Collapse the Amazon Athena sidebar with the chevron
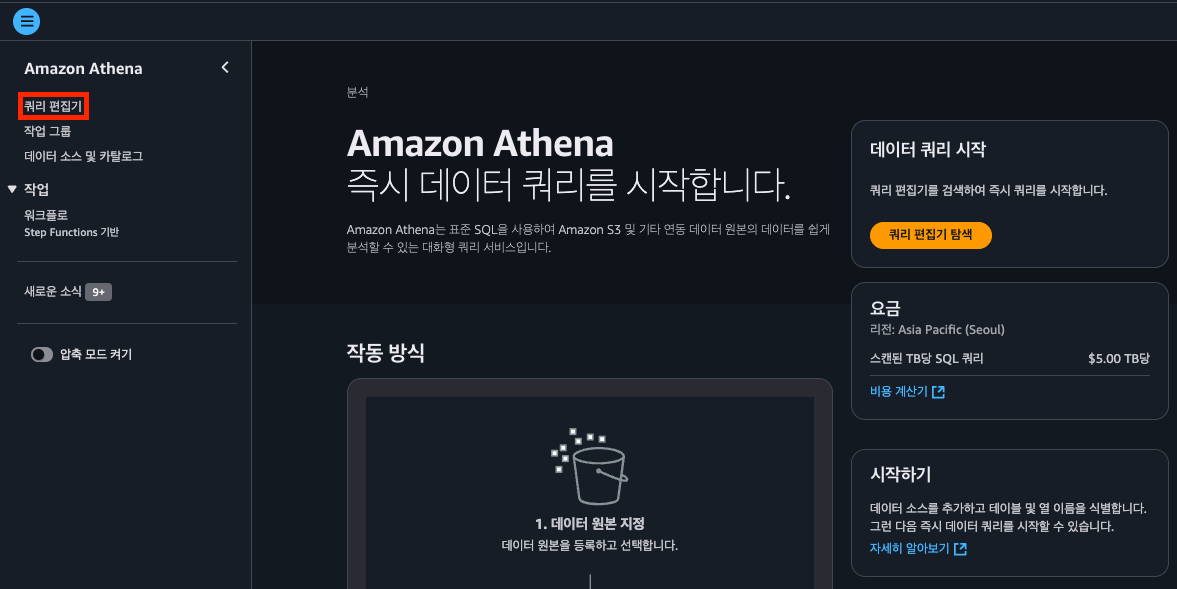Image resolution: width=1177 pixels, height=589 pixels. (225, 68)
